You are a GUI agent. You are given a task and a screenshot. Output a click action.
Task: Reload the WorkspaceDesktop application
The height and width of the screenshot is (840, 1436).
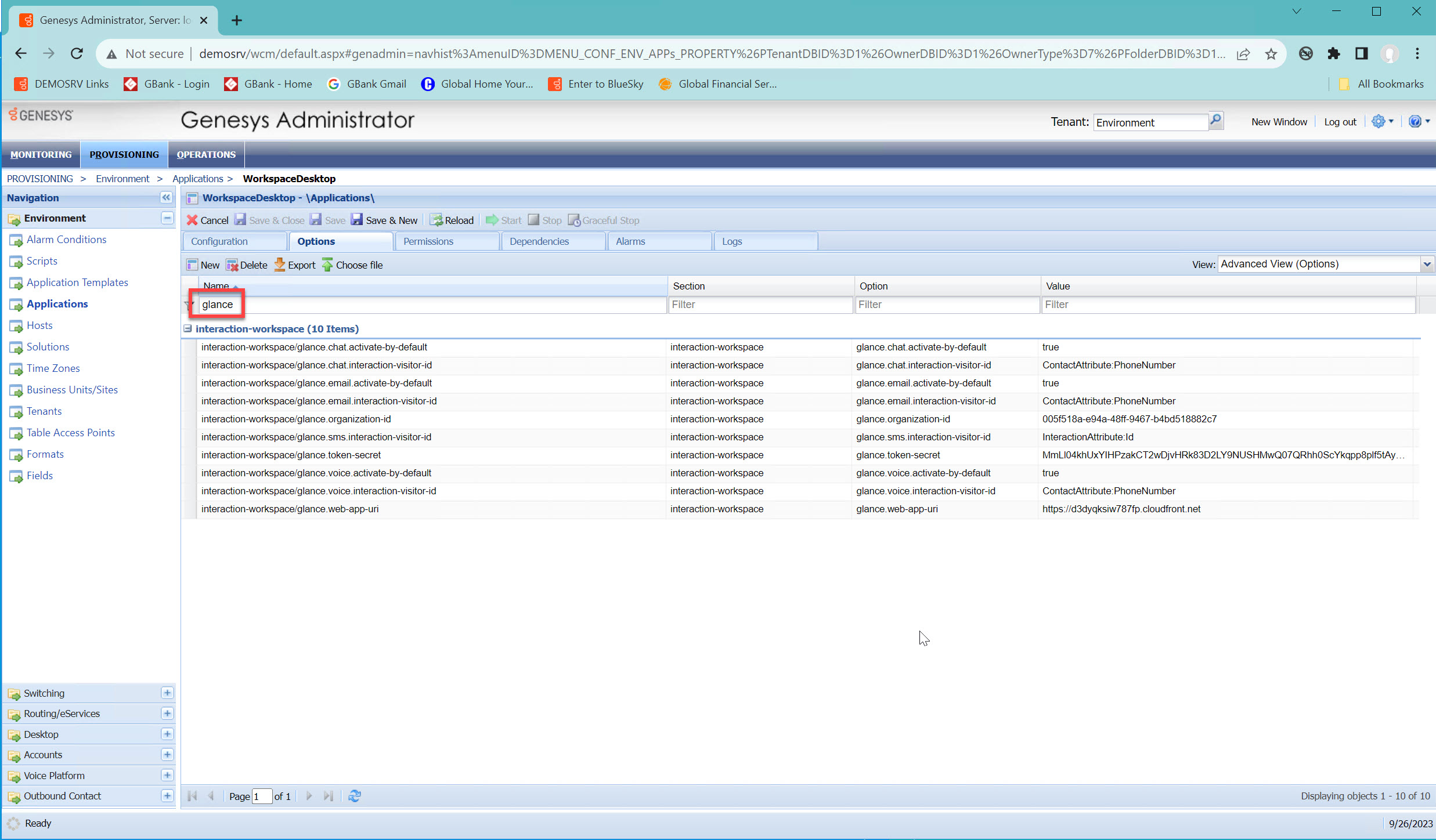point(452,220)
